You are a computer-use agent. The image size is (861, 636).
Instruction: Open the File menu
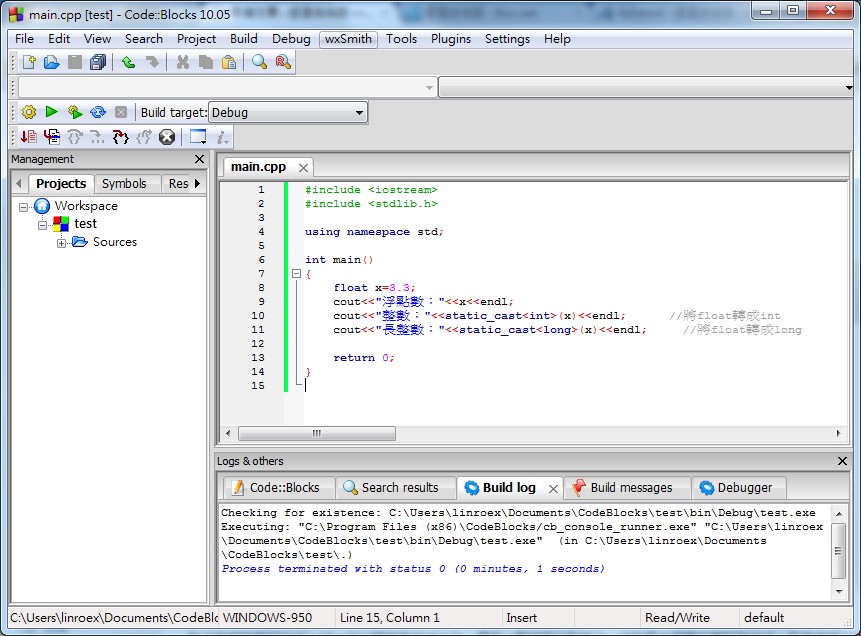tap(24, 39)
